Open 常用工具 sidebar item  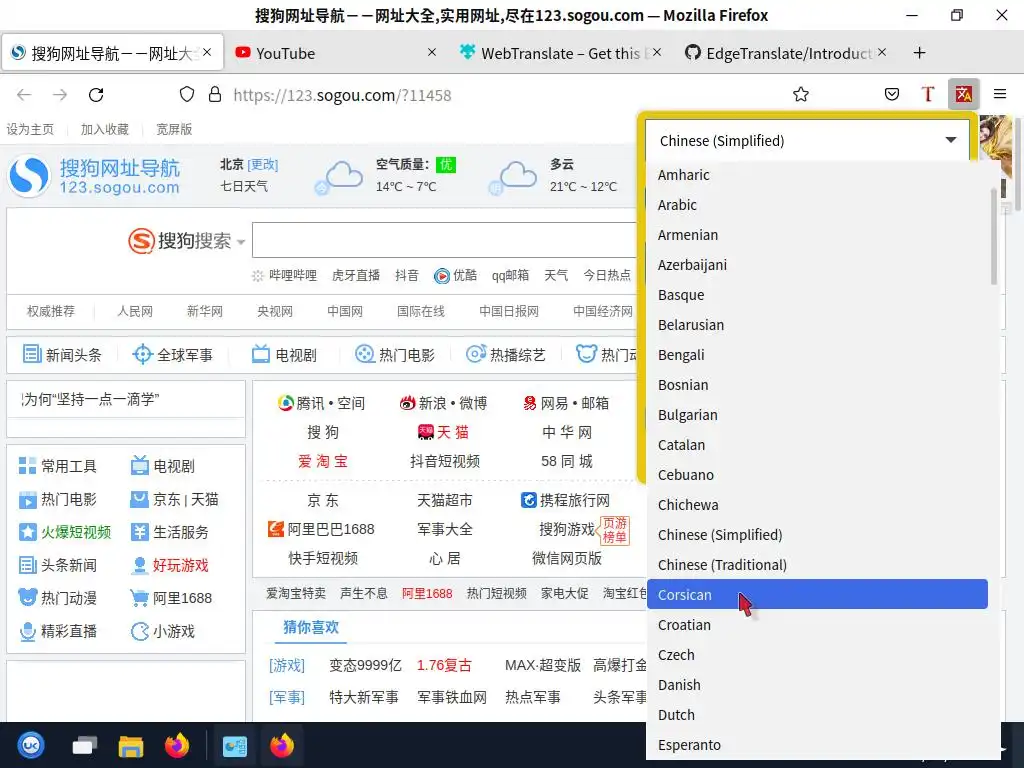pos(57,466)
